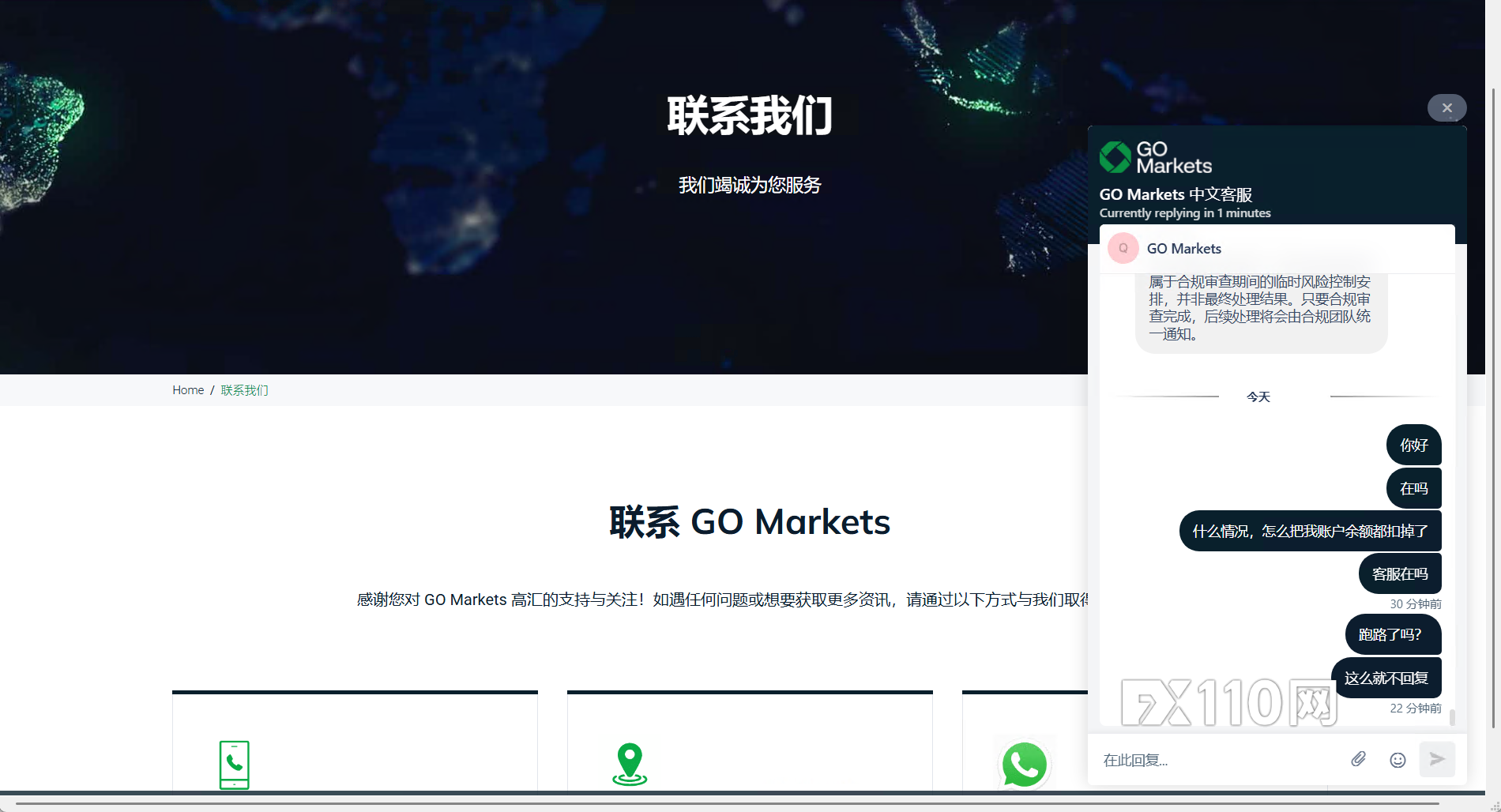
Task: Click the agent's compliance review reply message
Action: click(x=1260, y=308)
